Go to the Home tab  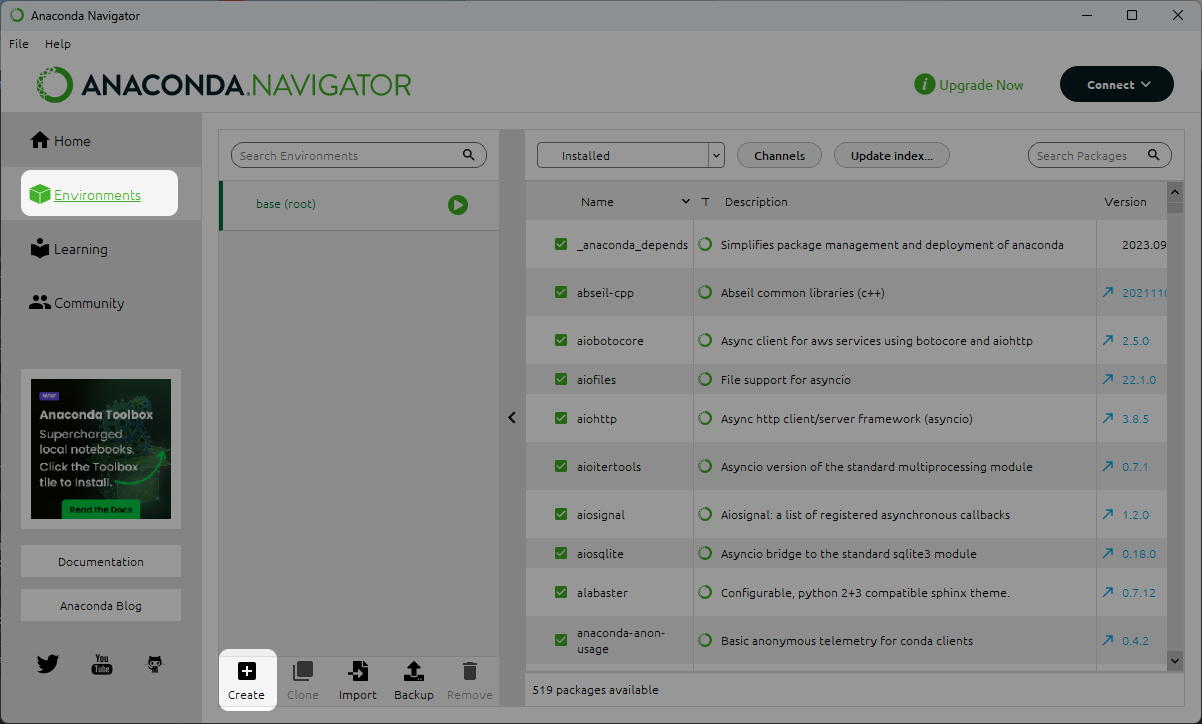(100, 141)
